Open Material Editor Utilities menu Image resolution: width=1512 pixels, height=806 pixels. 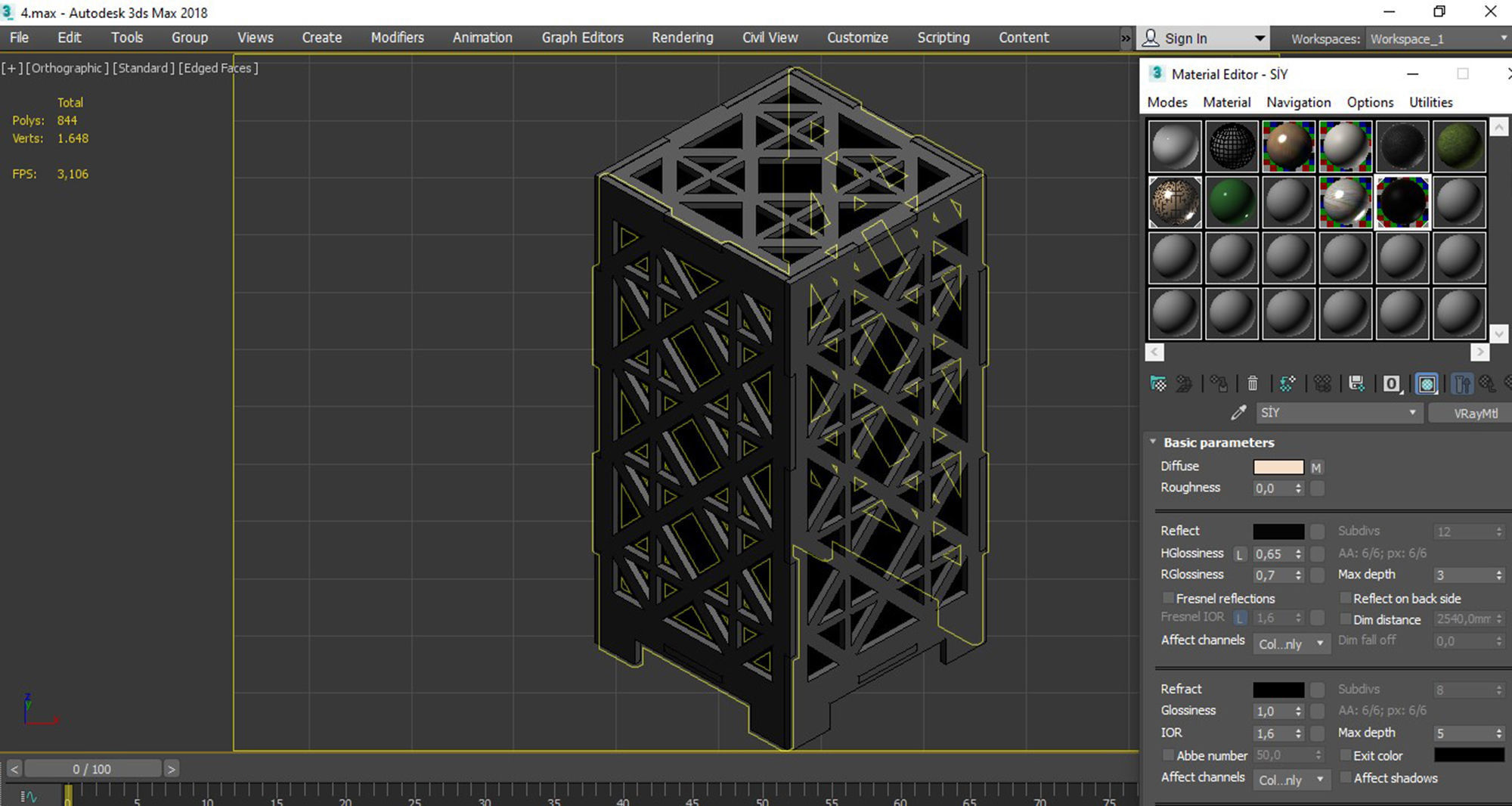coord(1430,102)
